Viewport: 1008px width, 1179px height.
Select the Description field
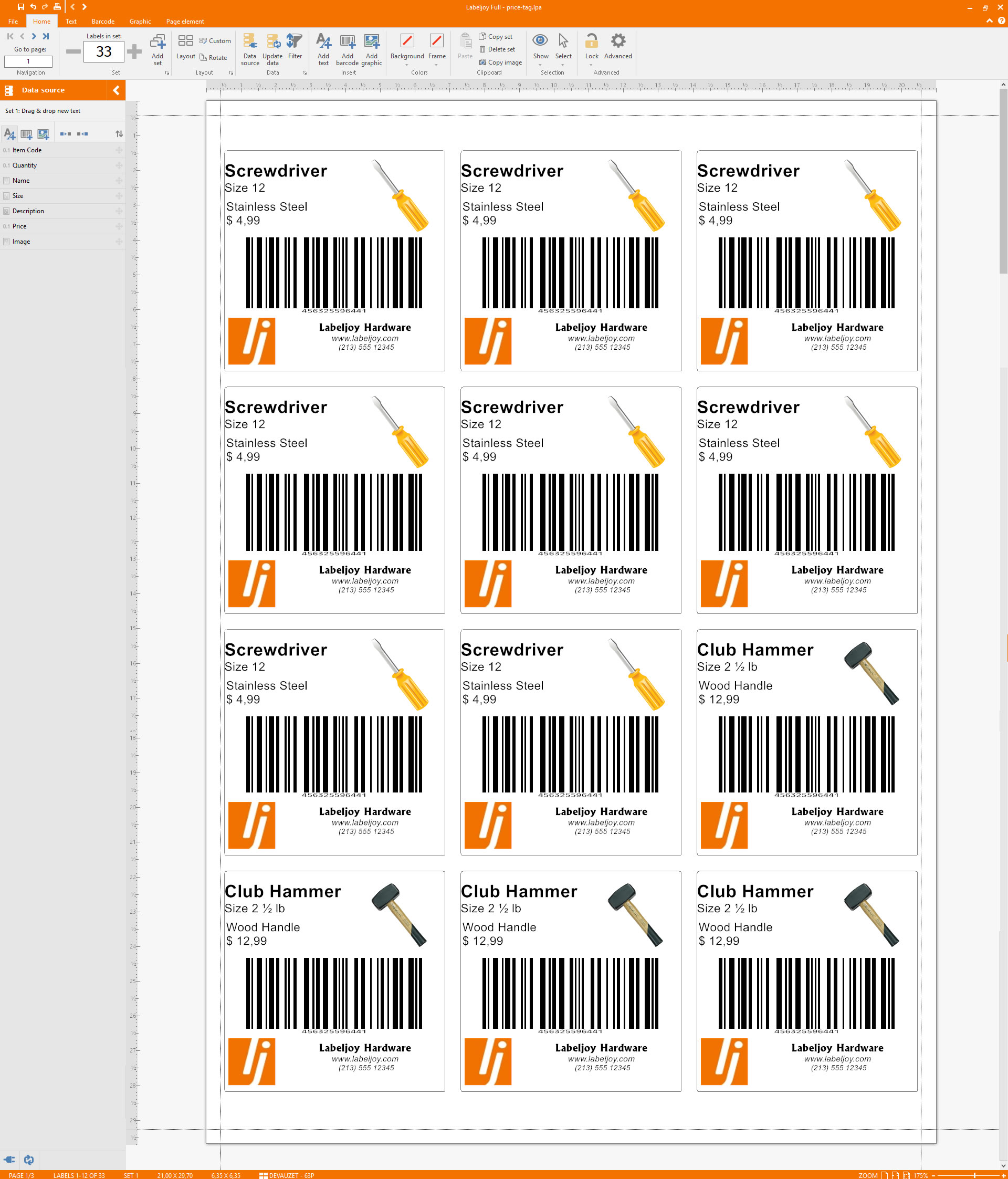click(x=62, y=211)
